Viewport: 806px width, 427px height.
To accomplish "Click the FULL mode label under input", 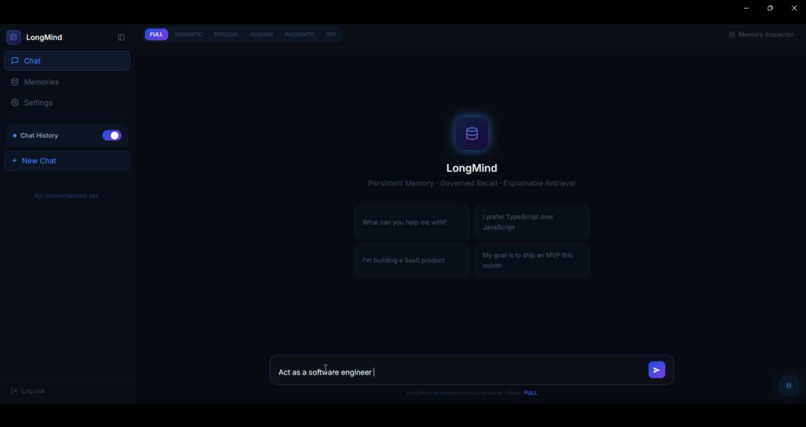I will click(530, 393).
